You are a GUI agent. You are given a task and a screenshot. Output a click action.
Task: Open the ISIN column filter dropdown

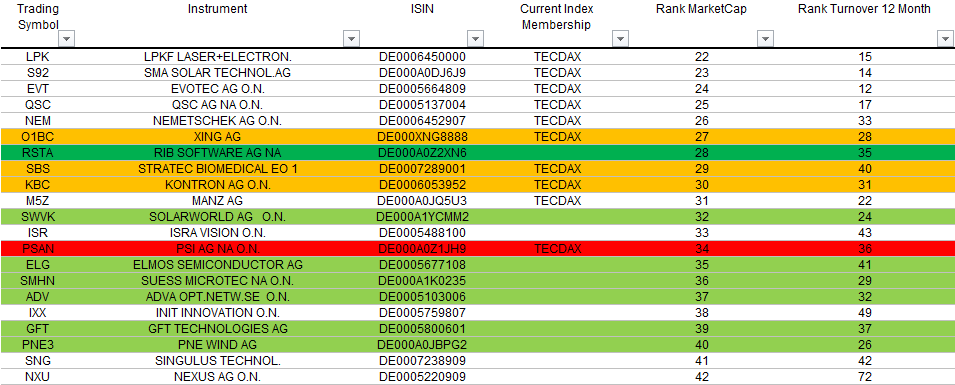point(476,39)
